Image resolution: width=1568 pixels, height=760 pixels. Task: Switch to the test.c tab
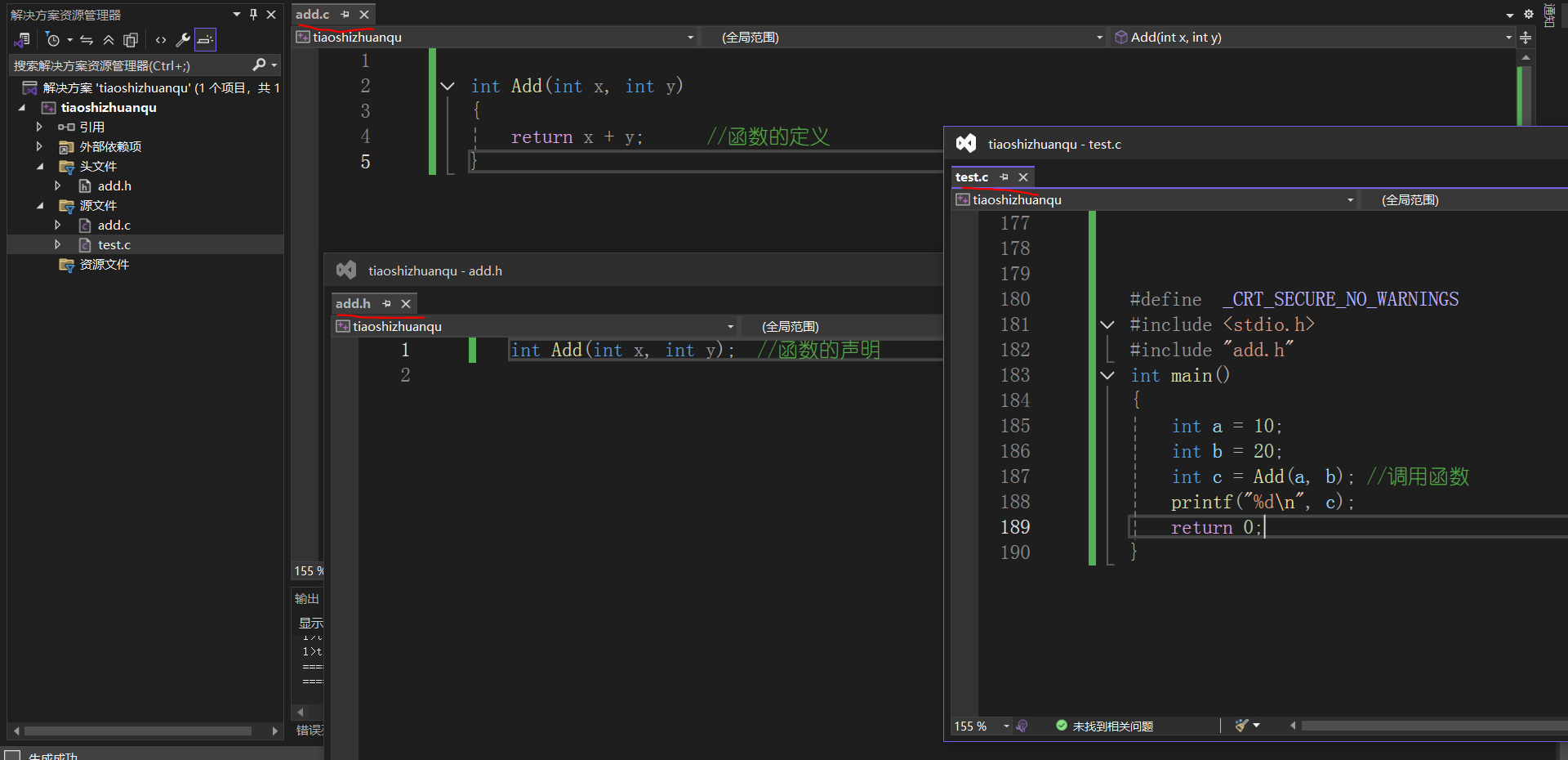pos(972,177)
